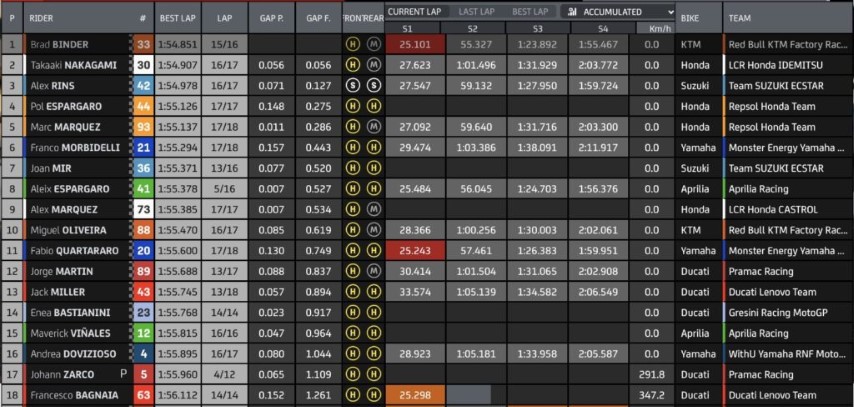Click Bastianini's rear tyre H icon
The width and height of the screenshot is (854, 407).
tap(373, 313)
